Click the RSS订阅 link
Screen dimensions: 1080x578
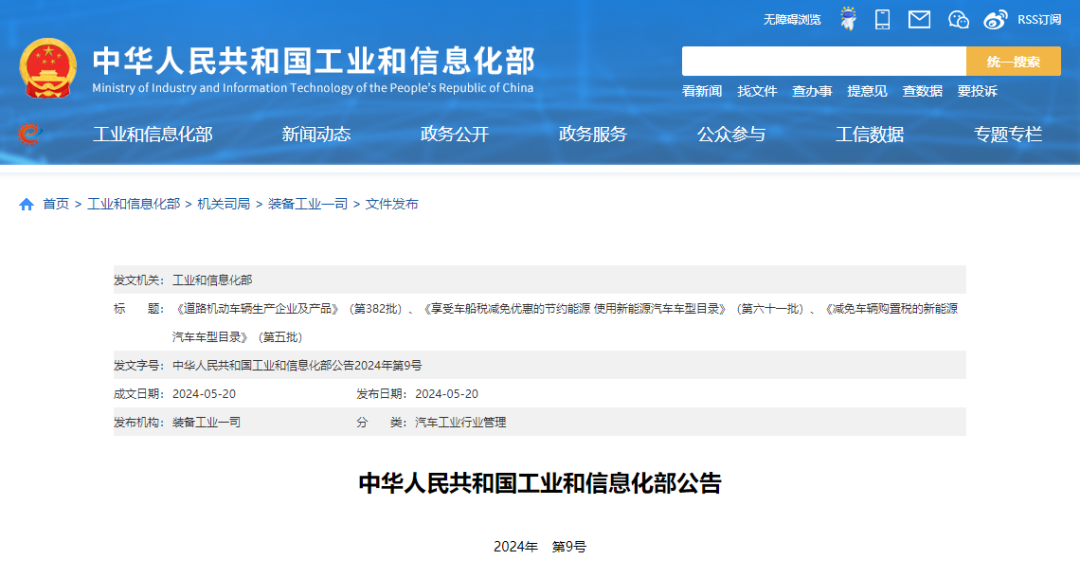tap(1039, 19)
